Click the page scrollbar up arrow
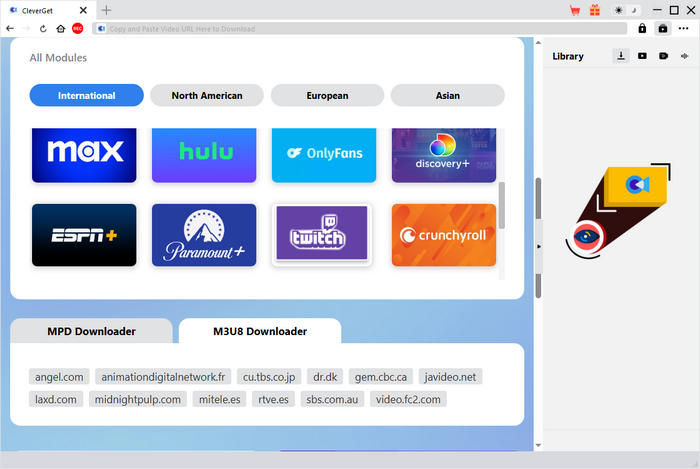This screenshot has height=469, width=700. 538,43
